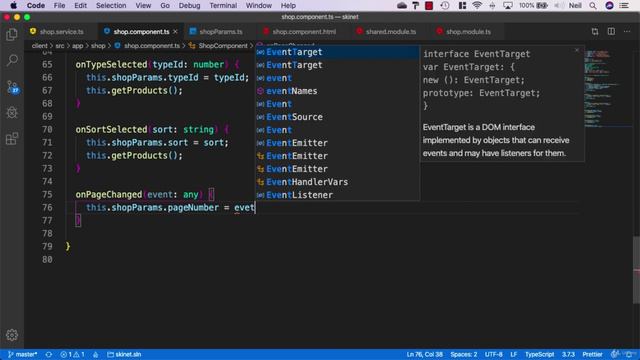
Task: Click the Synchronize Changes icon in status bar
Action: click(49, 354)
